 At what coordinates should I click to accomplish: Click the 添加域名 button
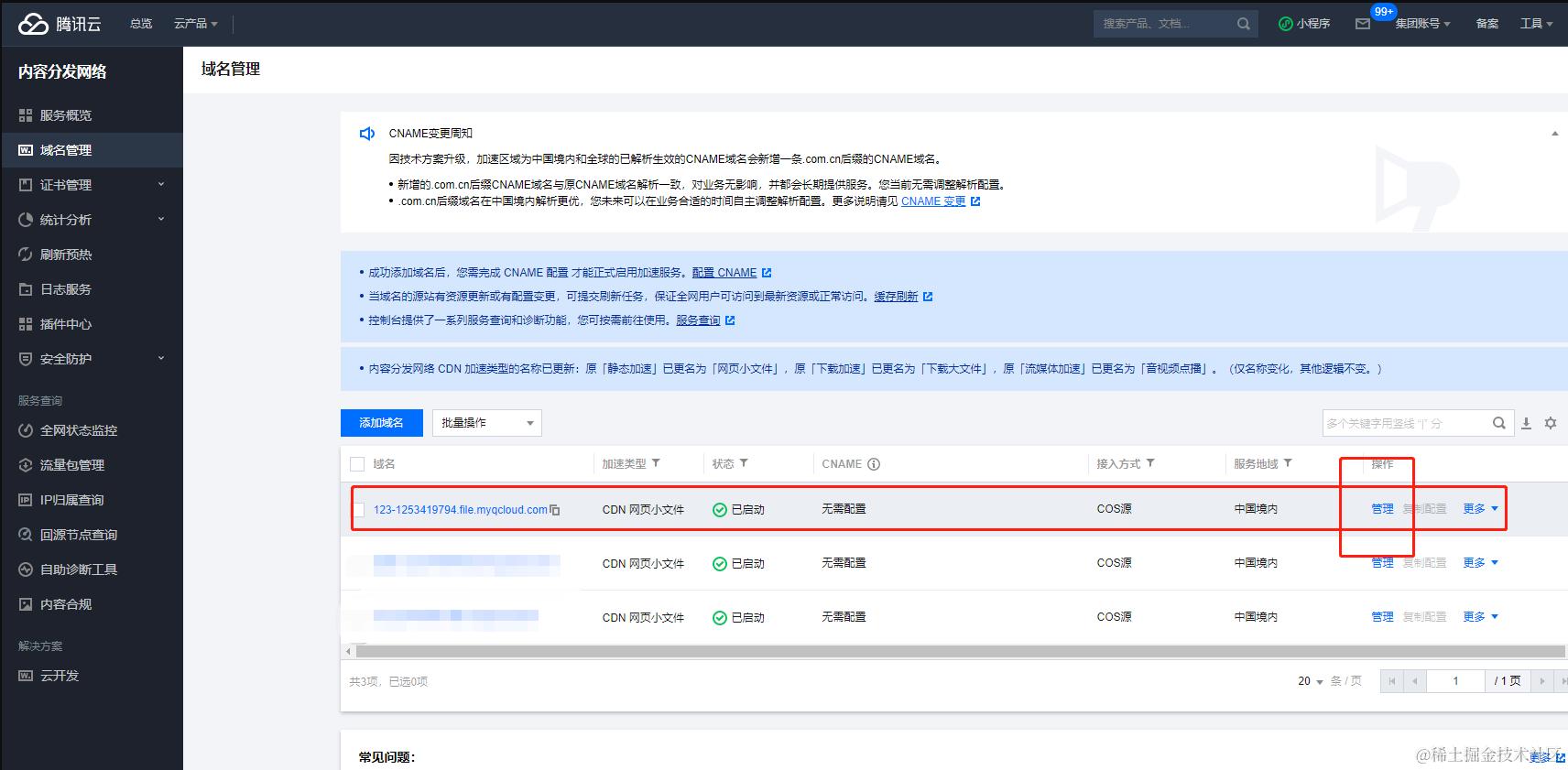click(382, 423)
